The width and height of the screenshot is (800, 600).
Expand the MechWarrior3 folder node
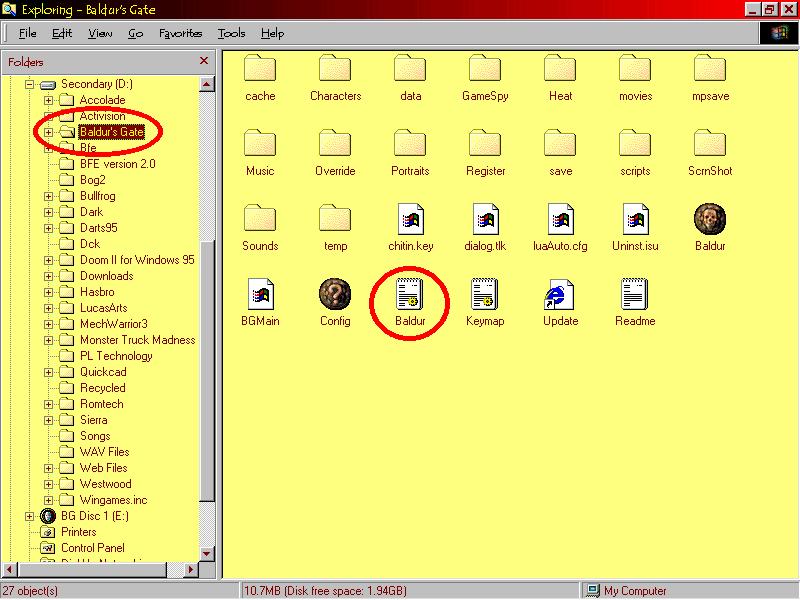(48, 324)
